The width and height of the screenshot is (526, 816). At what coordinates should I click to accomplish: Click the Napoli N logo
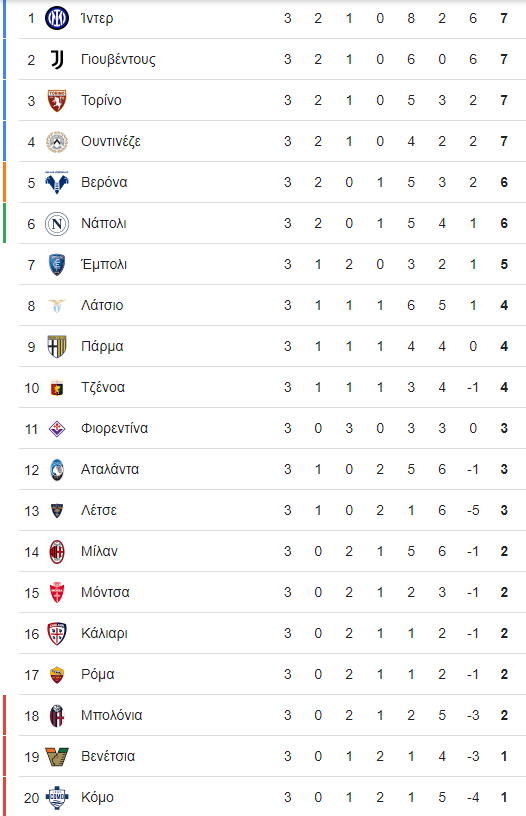[x=57, y=224]
